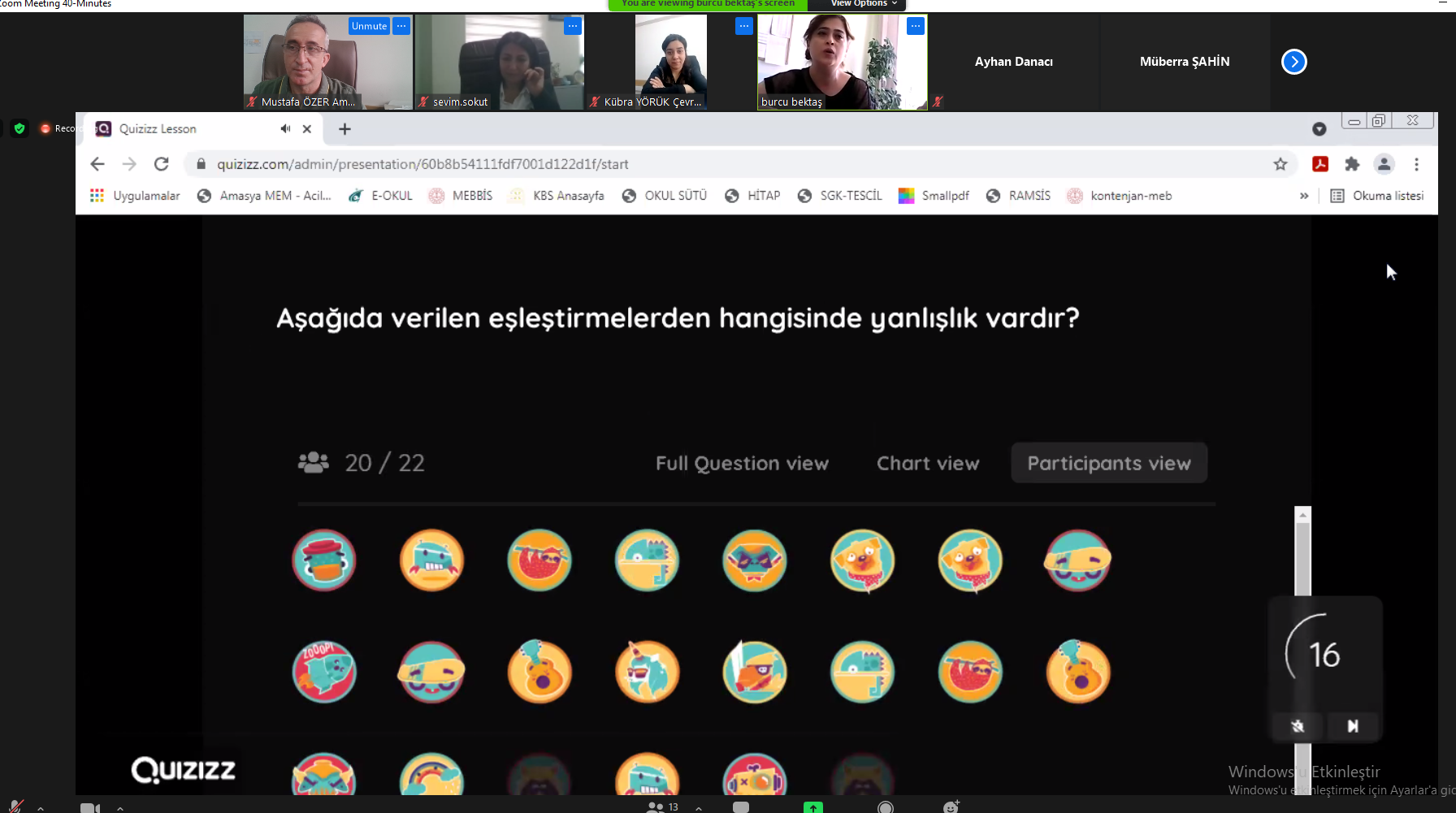The image size is (1456, 813).
Task: Open Chrome extensions puzzle menu
Action: click(1352, 164)
